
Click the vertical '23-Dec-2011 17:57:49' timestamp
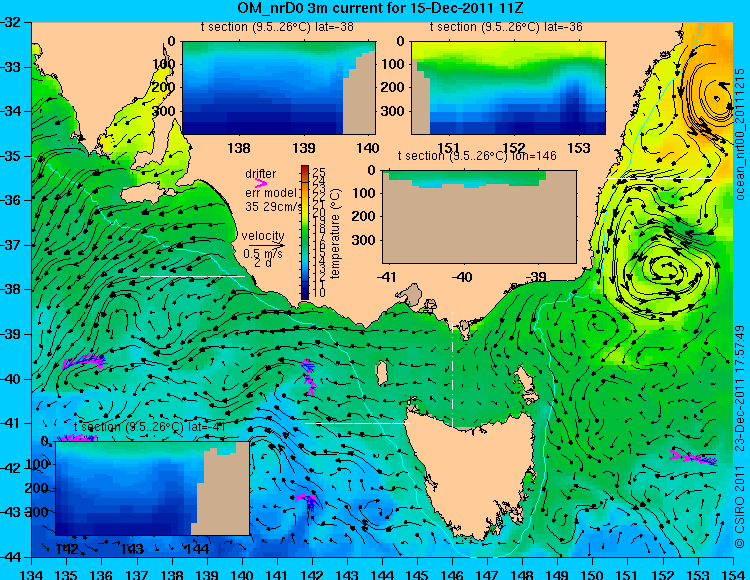[740, 388]
